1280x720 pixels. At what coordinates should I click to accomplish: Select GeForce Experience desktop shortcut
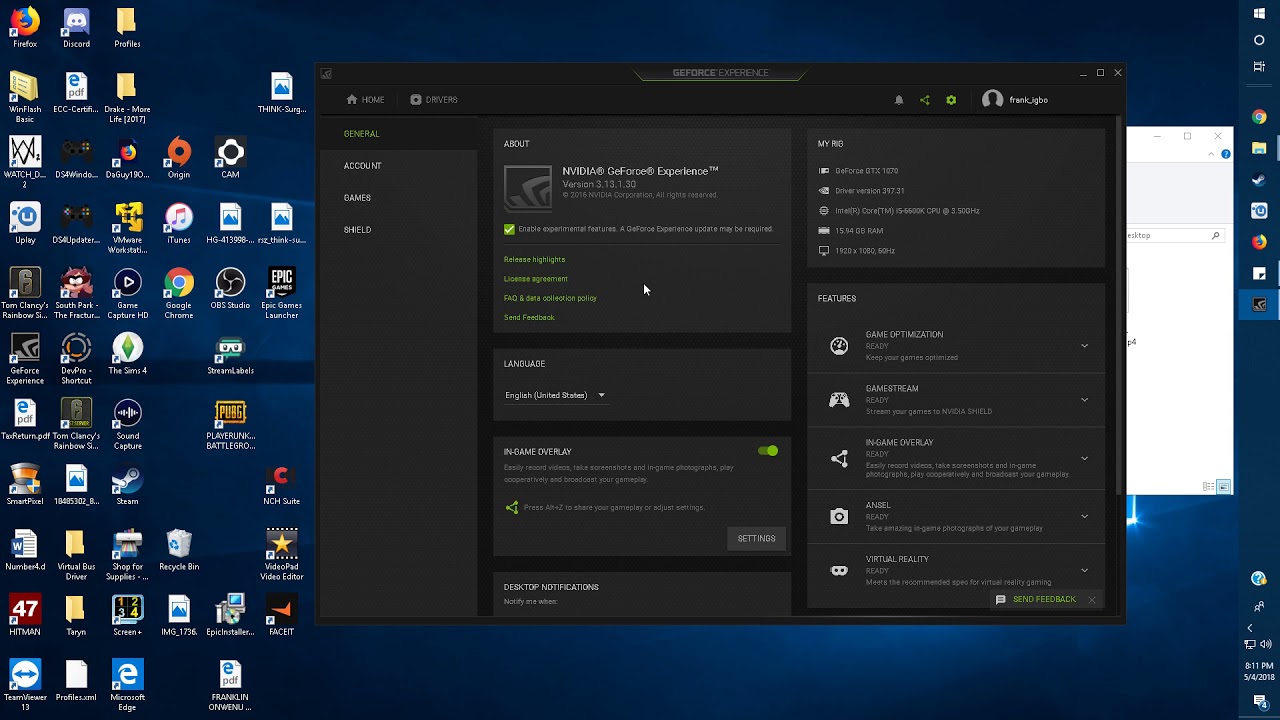tap(25, 359)
